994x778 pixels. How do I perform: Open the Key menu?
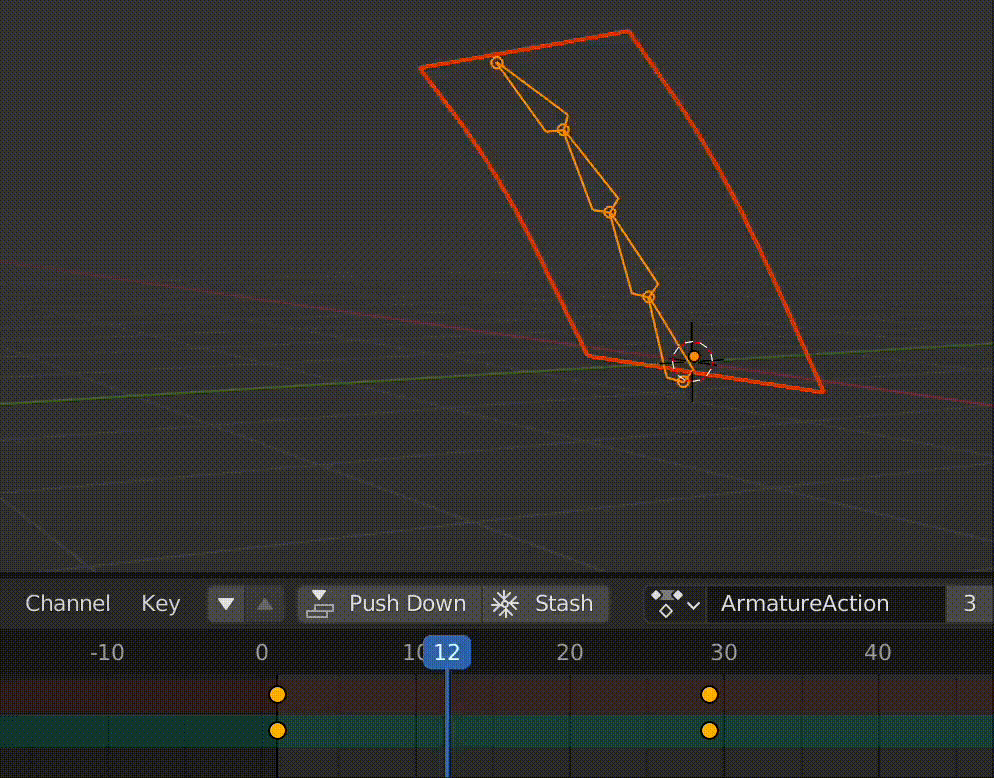(160, 603)
